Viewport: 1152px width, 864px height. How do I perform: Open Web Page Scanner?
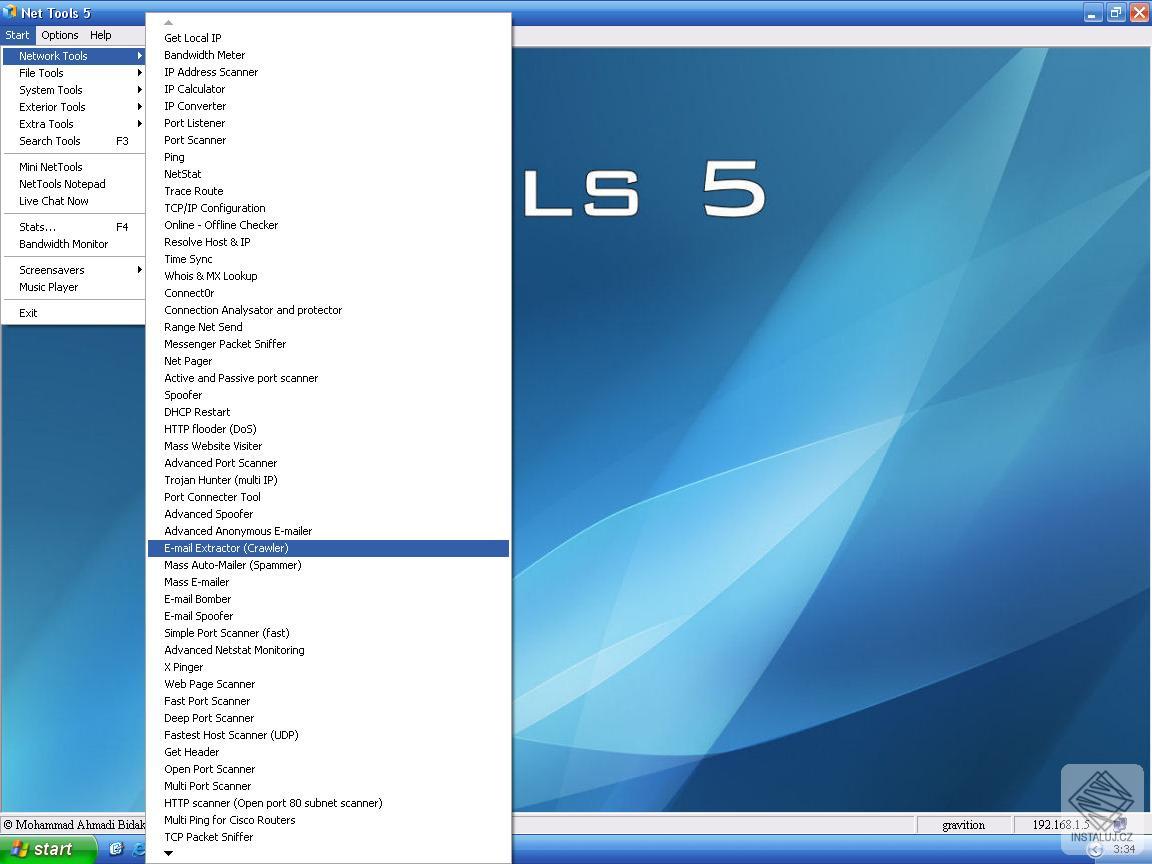(x=328, y=684)
